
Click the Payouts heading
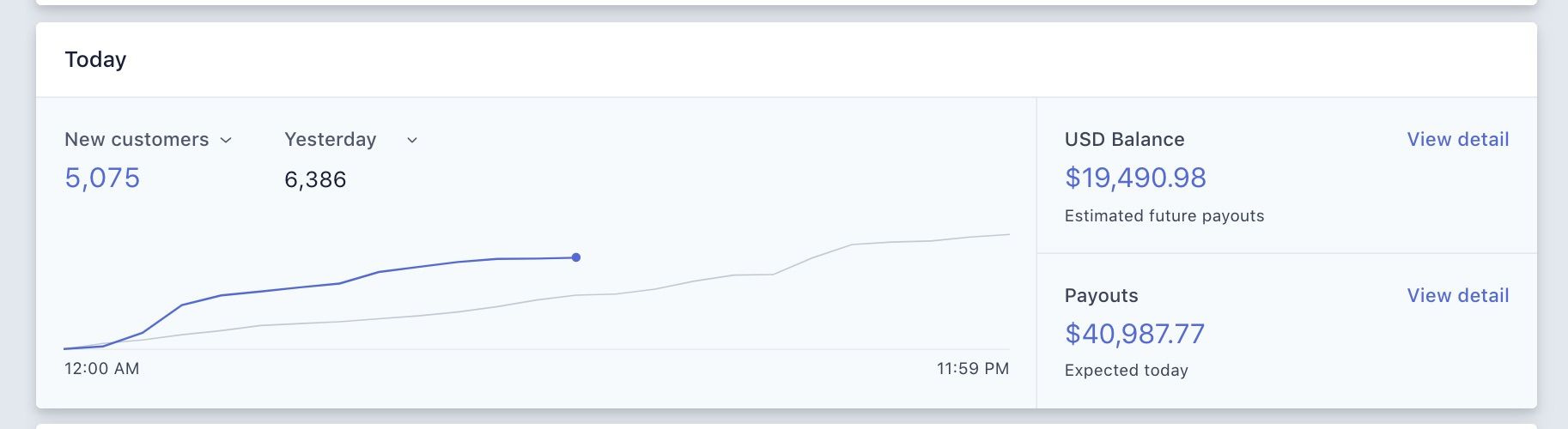(x=1101, y=295)
